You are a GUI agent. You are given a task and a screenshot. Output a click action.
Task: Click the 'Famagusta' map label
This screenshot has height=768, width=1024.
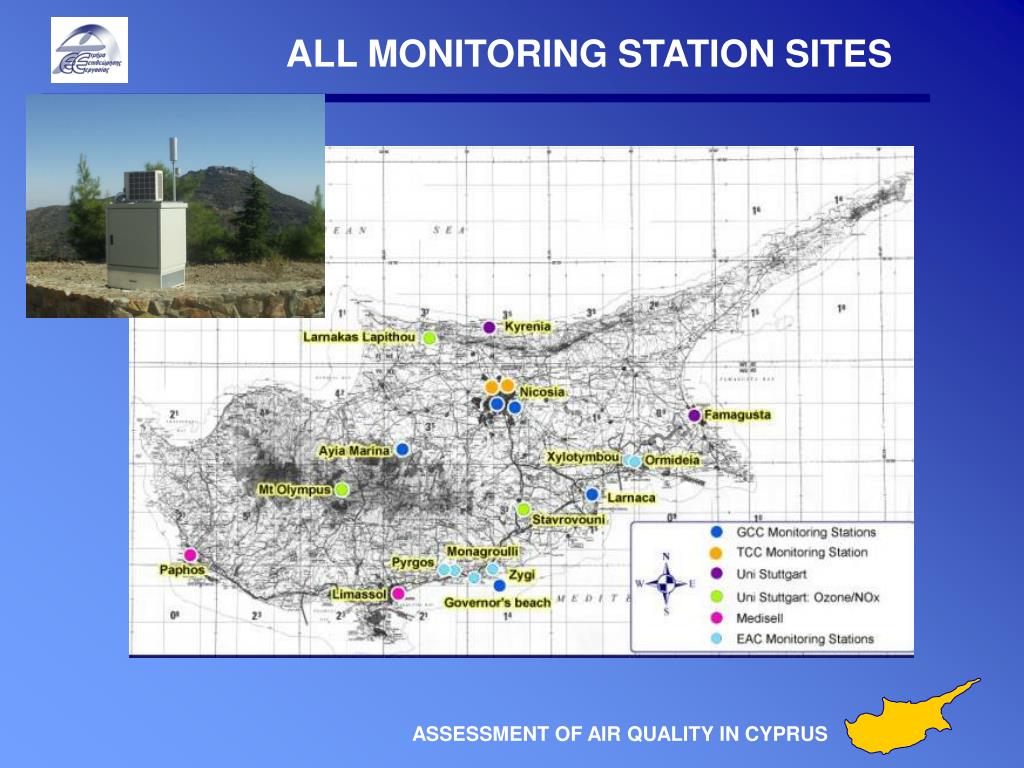[x=737, y=415]
